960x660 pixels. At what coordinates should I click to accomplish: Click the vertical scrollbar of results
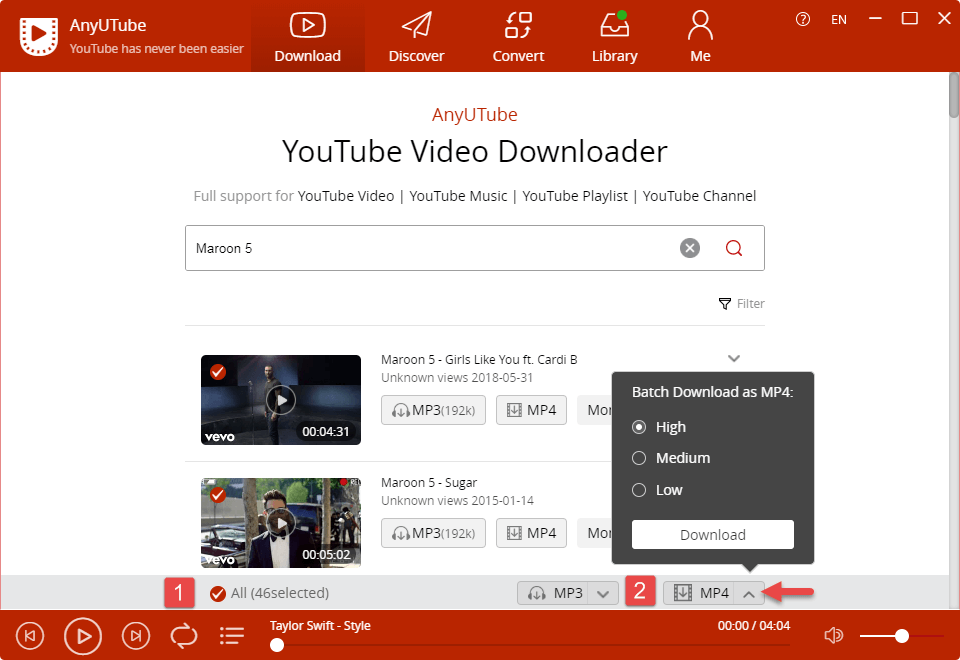954,95
